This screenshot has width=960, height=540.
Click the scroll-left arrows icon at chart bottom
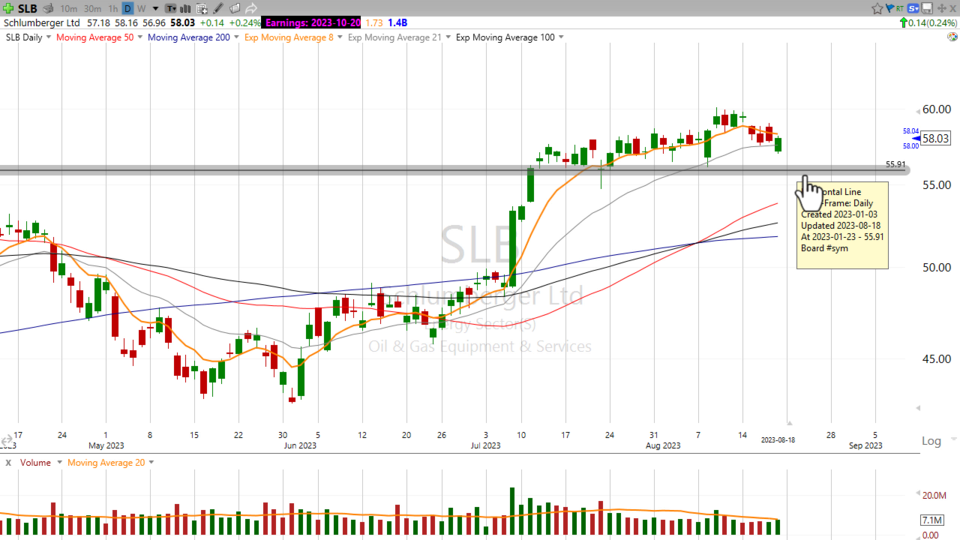pyautogui.click(x=7, y=440)
